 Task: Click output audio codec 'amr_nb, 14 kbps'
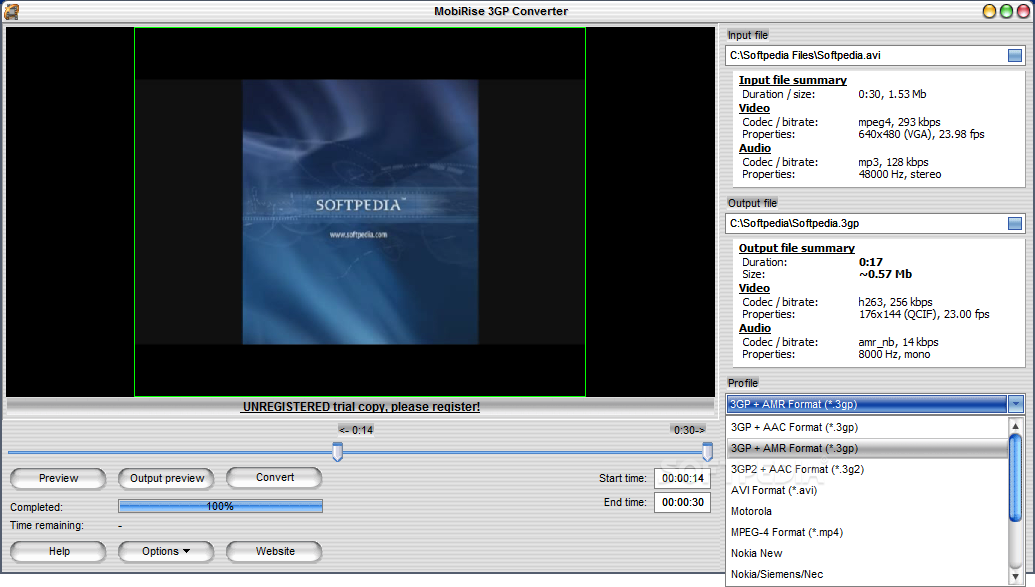tap(898, 343)
